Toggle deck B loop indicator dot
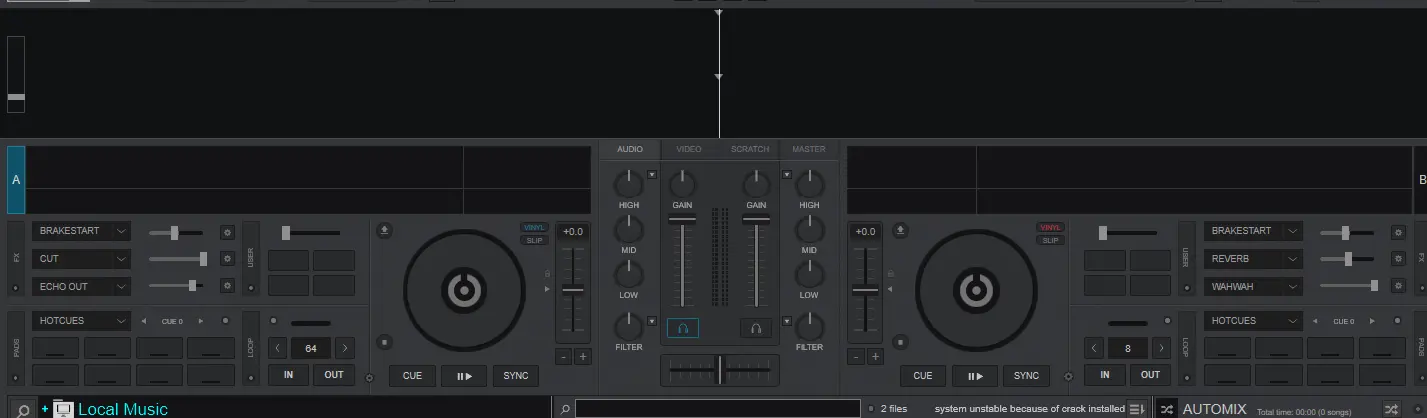1427x418 pixels. [x=1165, y=323]
